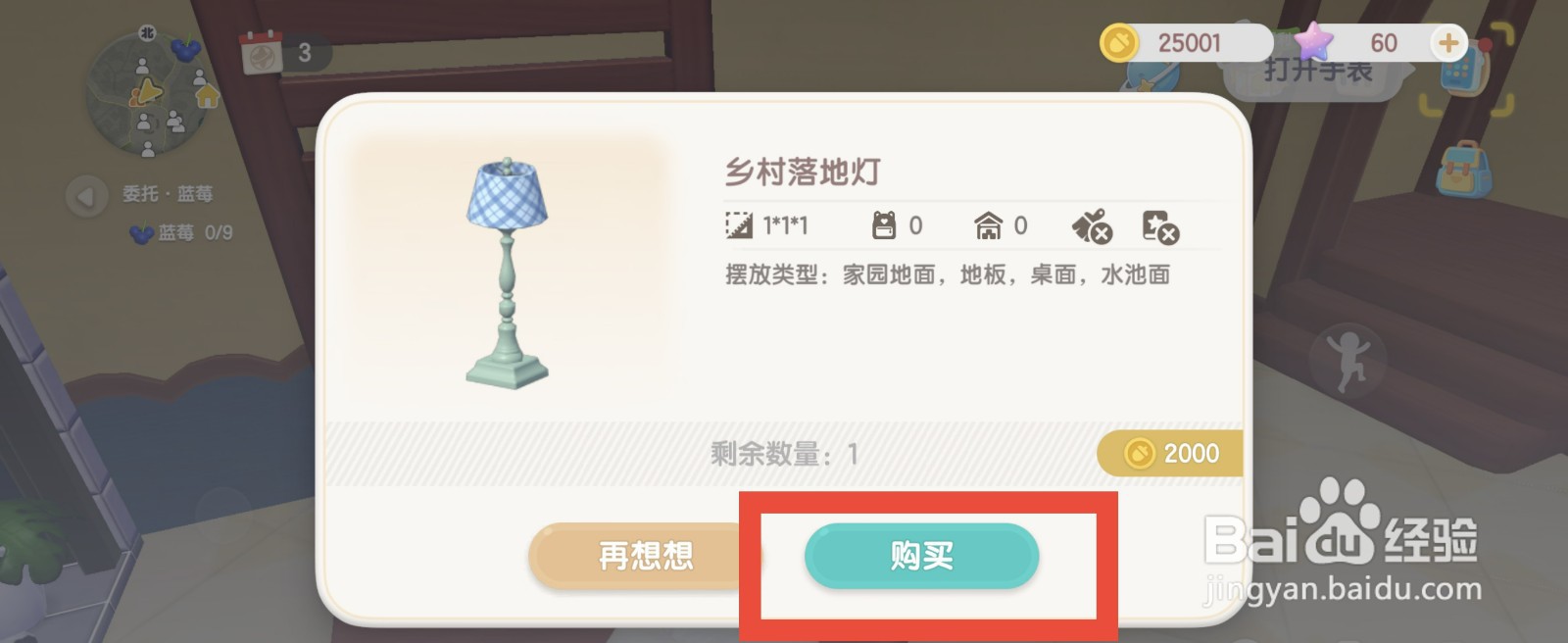Collapse the 委托·蓝莓 quest arrow
Image resolution: width=1568 pixels, height=643 pixels.
[86, 196]
